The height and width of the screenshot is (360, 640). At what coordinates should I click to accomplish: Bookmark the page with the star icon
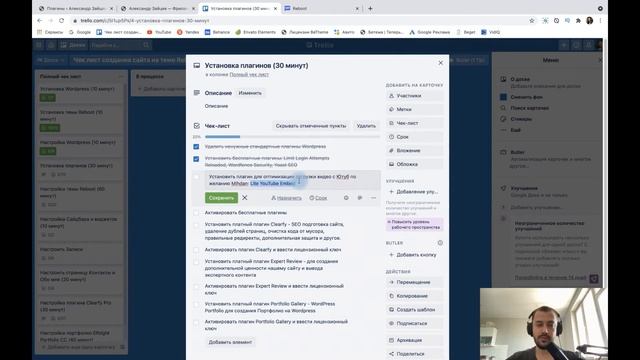(531, 21)
